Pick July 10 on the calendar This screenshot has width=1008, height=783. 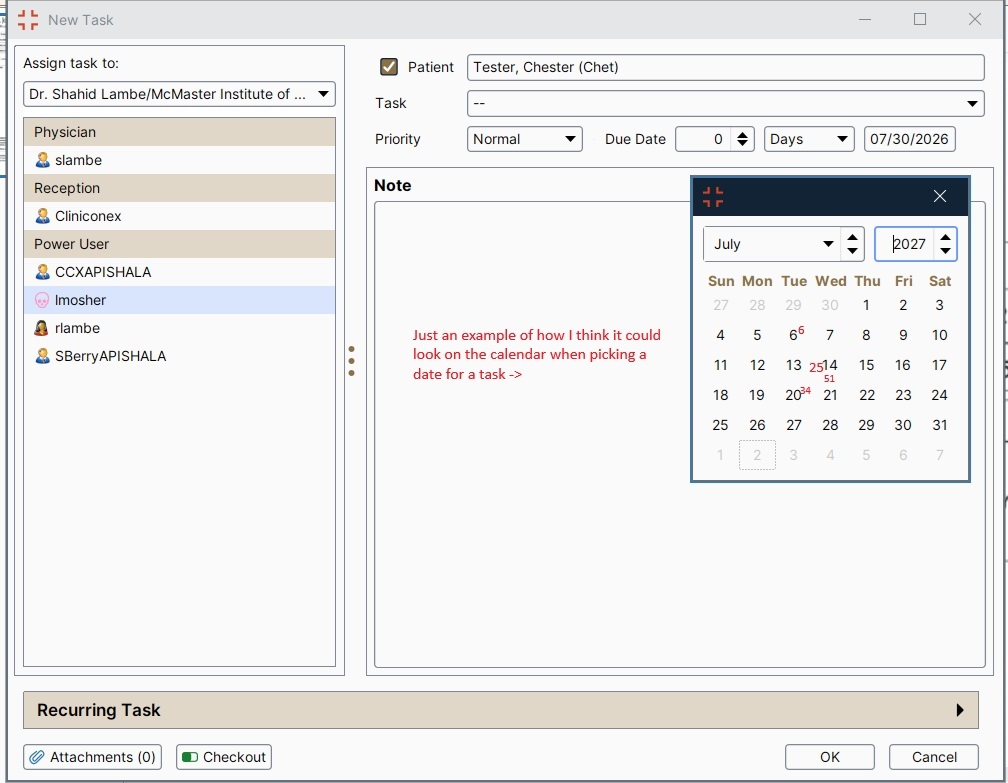coord(939,335)
